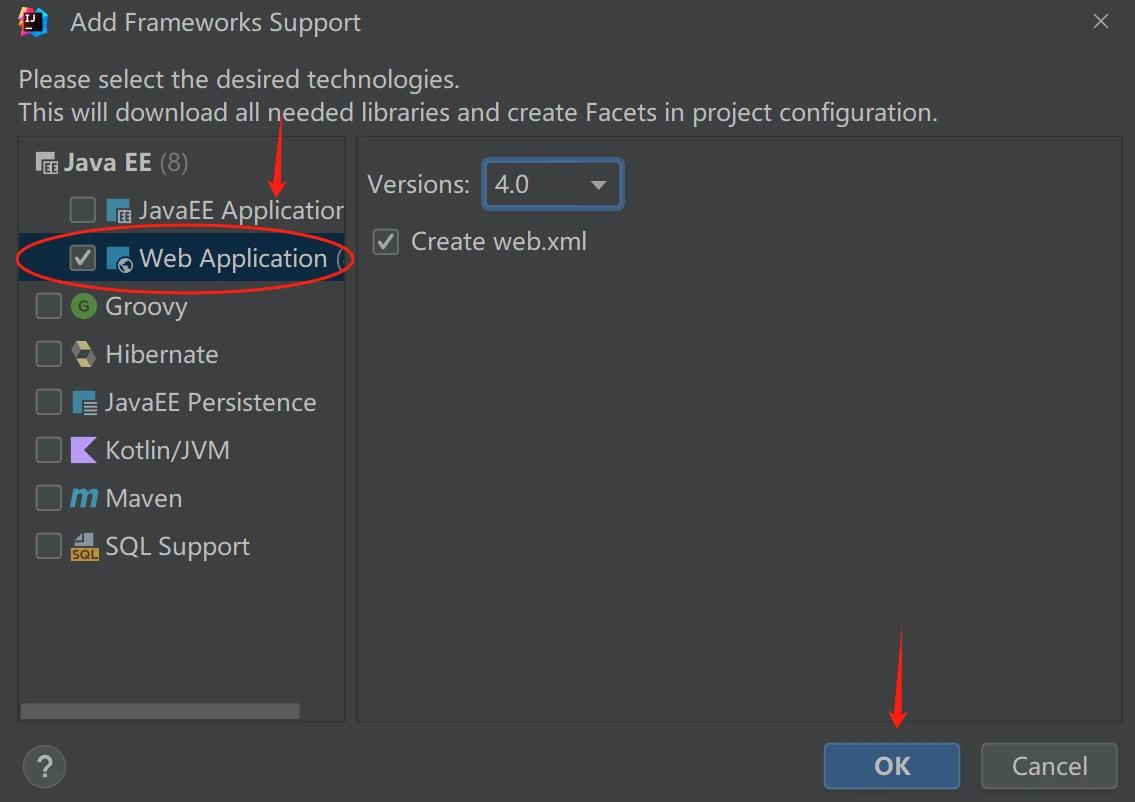
Task: Select the Kotlin/JVM list entry
Action: pos(167,450)
